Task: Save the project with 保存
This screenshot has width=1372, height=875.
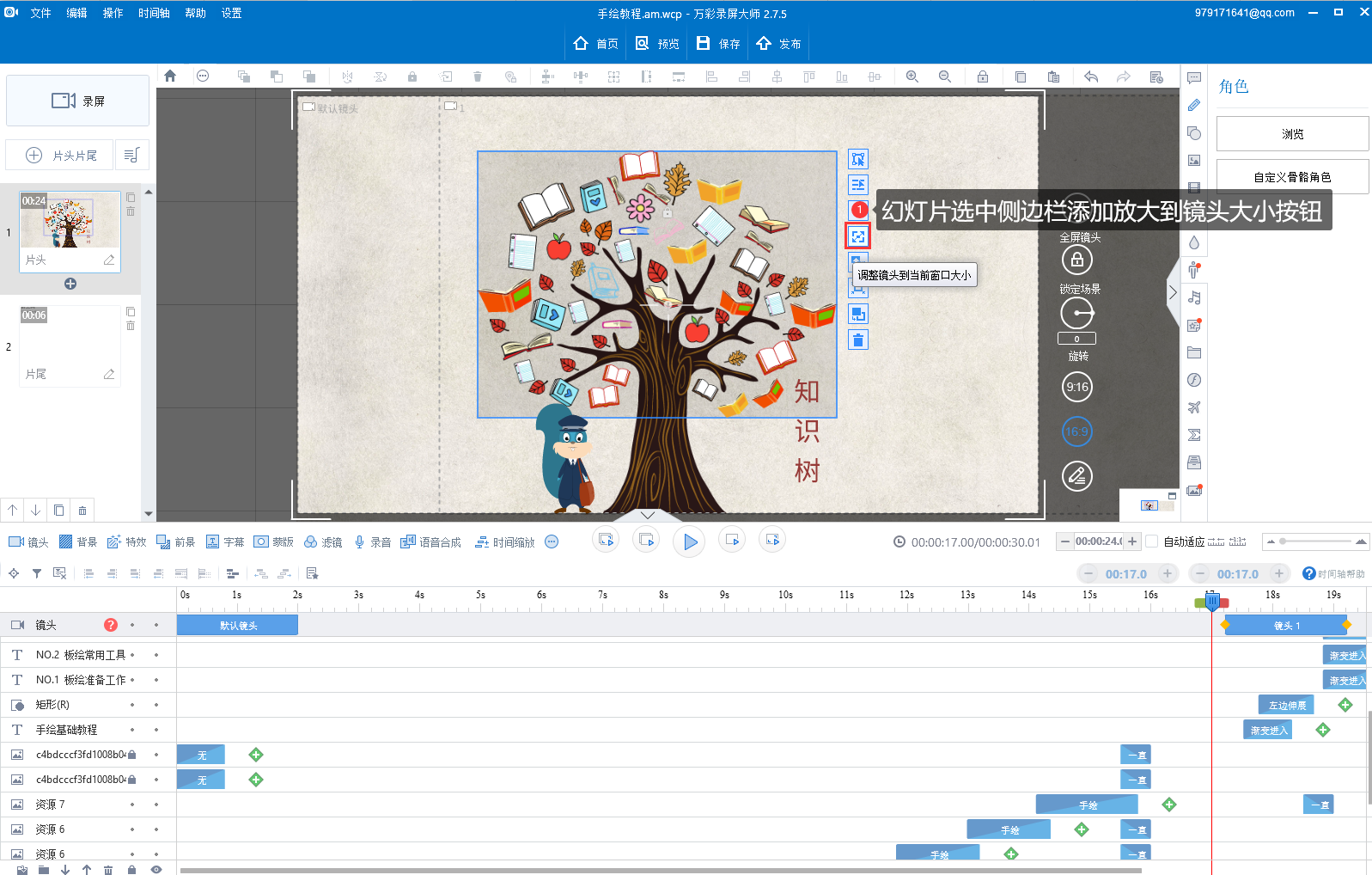Action: (x=718, y=44)
